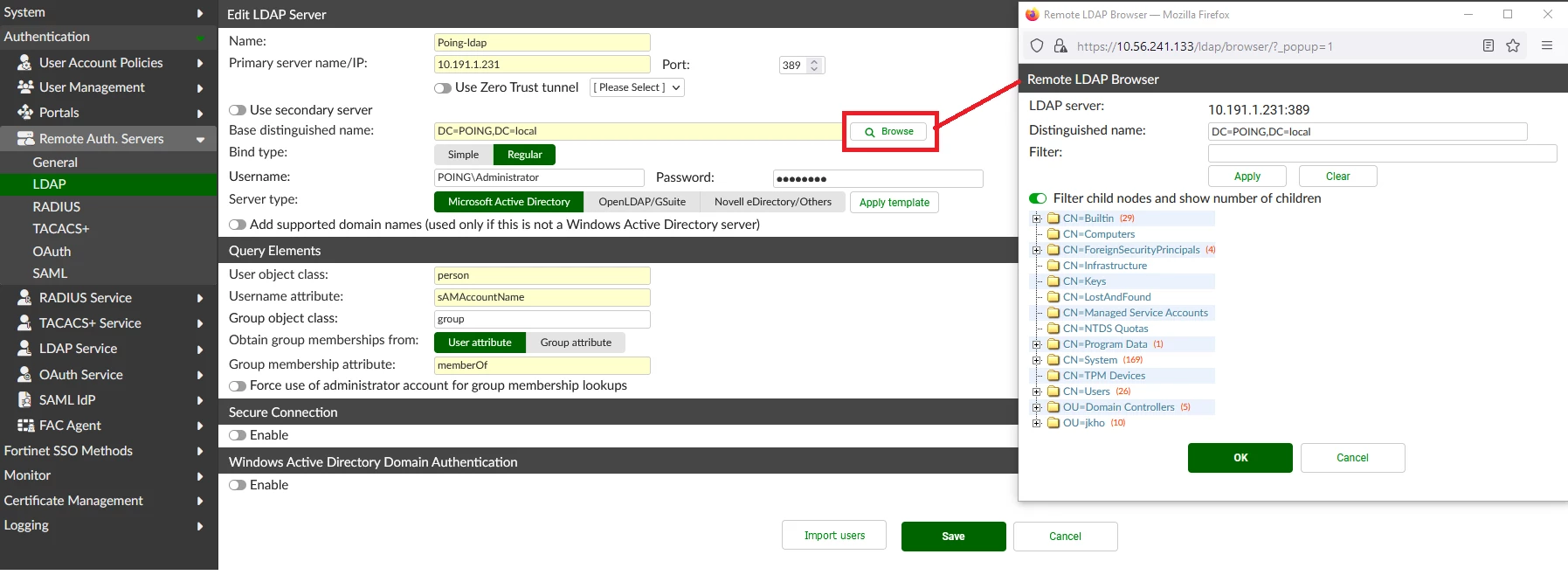Click the CN=LostAndFound folder icon
This screenshot has width=1568, height=575.
1053,297
